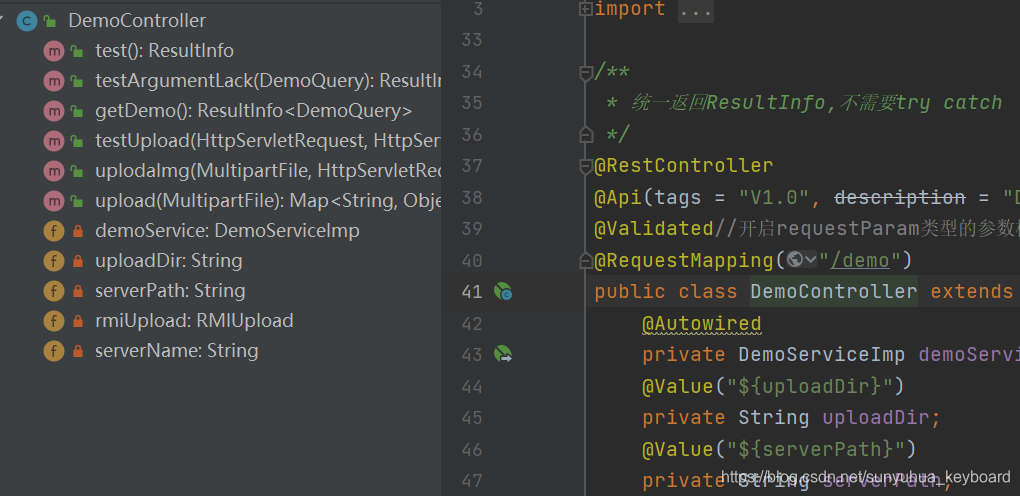Click line number 45 in the gutter
This screenshot has width=1020, height=496.
472,418
